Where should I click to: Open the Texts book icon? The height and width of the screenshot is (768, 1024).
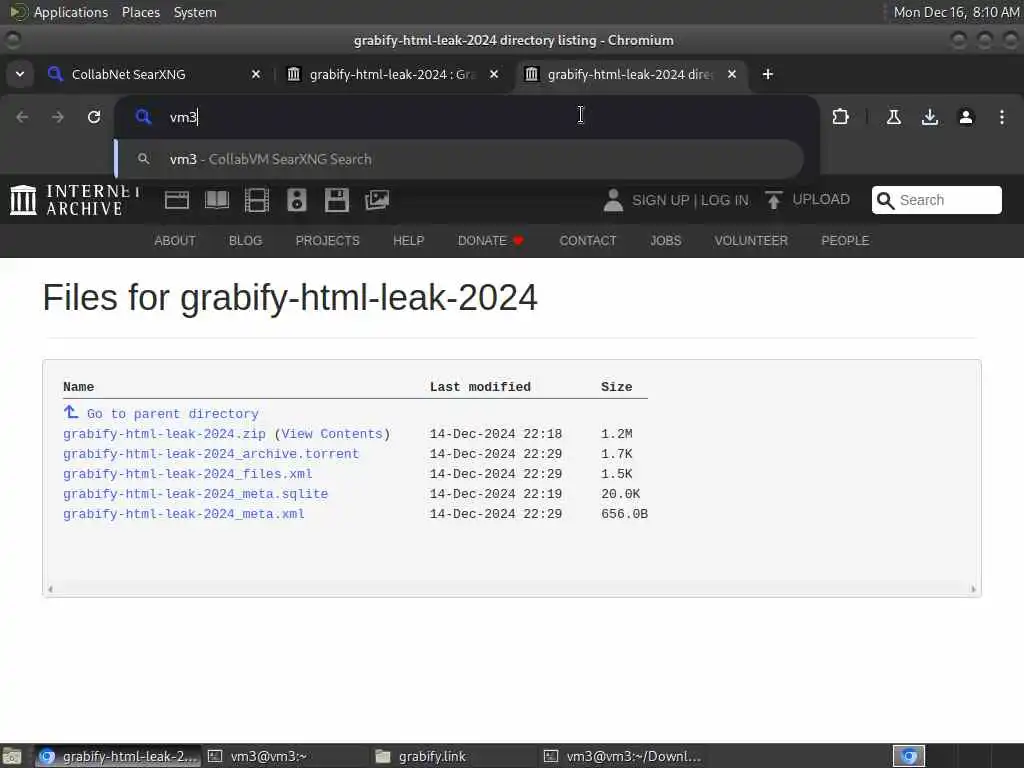(x=217, y=200)
